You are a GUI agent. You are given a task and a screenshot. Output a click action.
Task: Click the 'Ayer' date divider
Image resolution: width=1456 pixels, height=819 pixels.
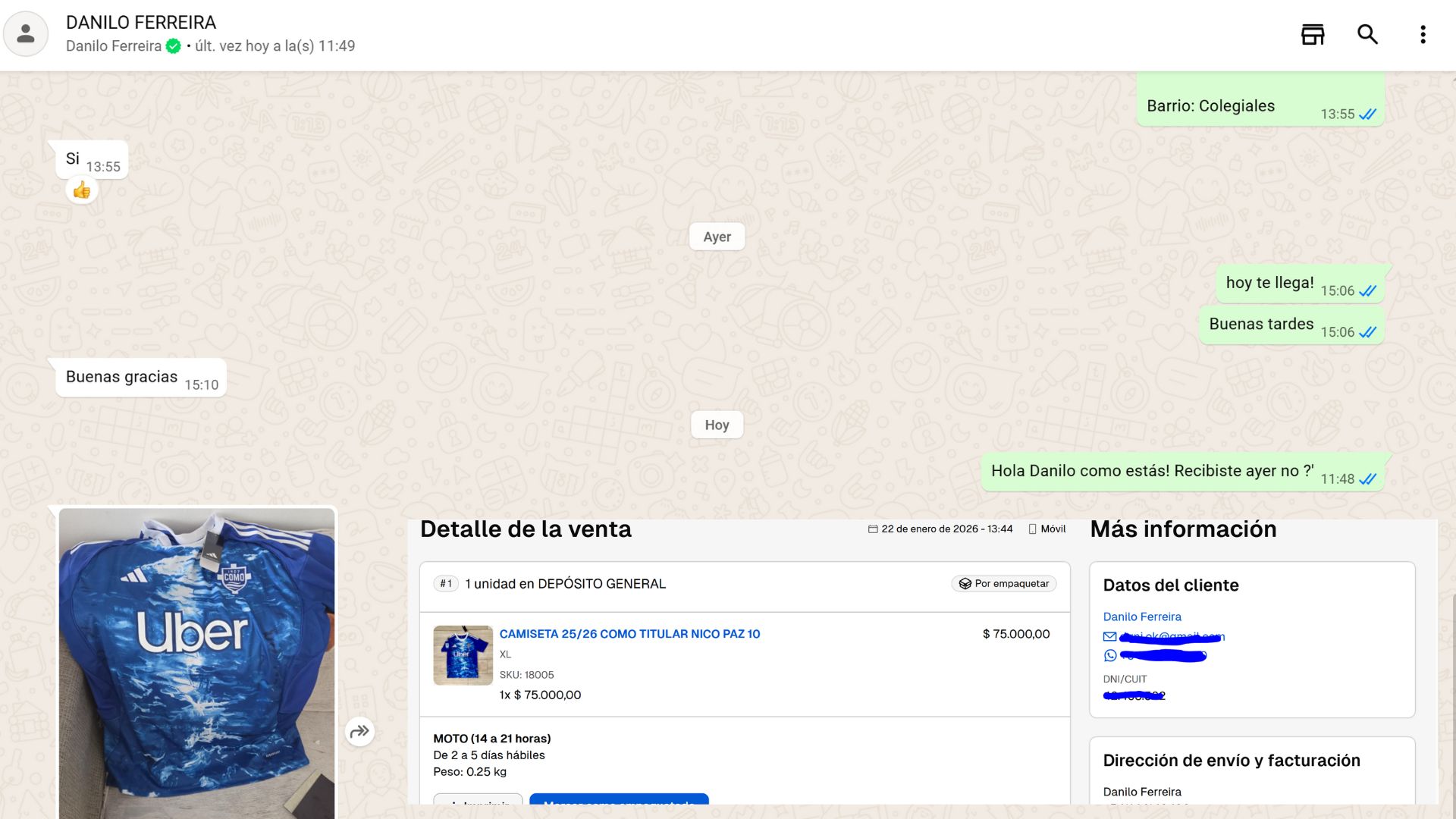(x=717, y=237)
